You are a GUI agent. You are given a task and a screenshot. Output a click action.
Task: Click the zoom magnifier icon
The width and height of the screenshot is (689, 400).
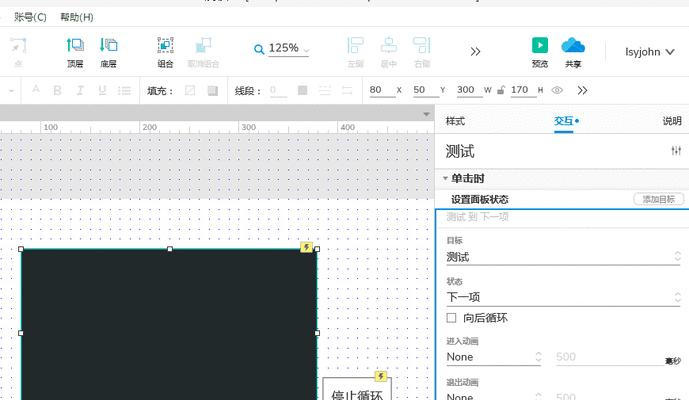259,49
